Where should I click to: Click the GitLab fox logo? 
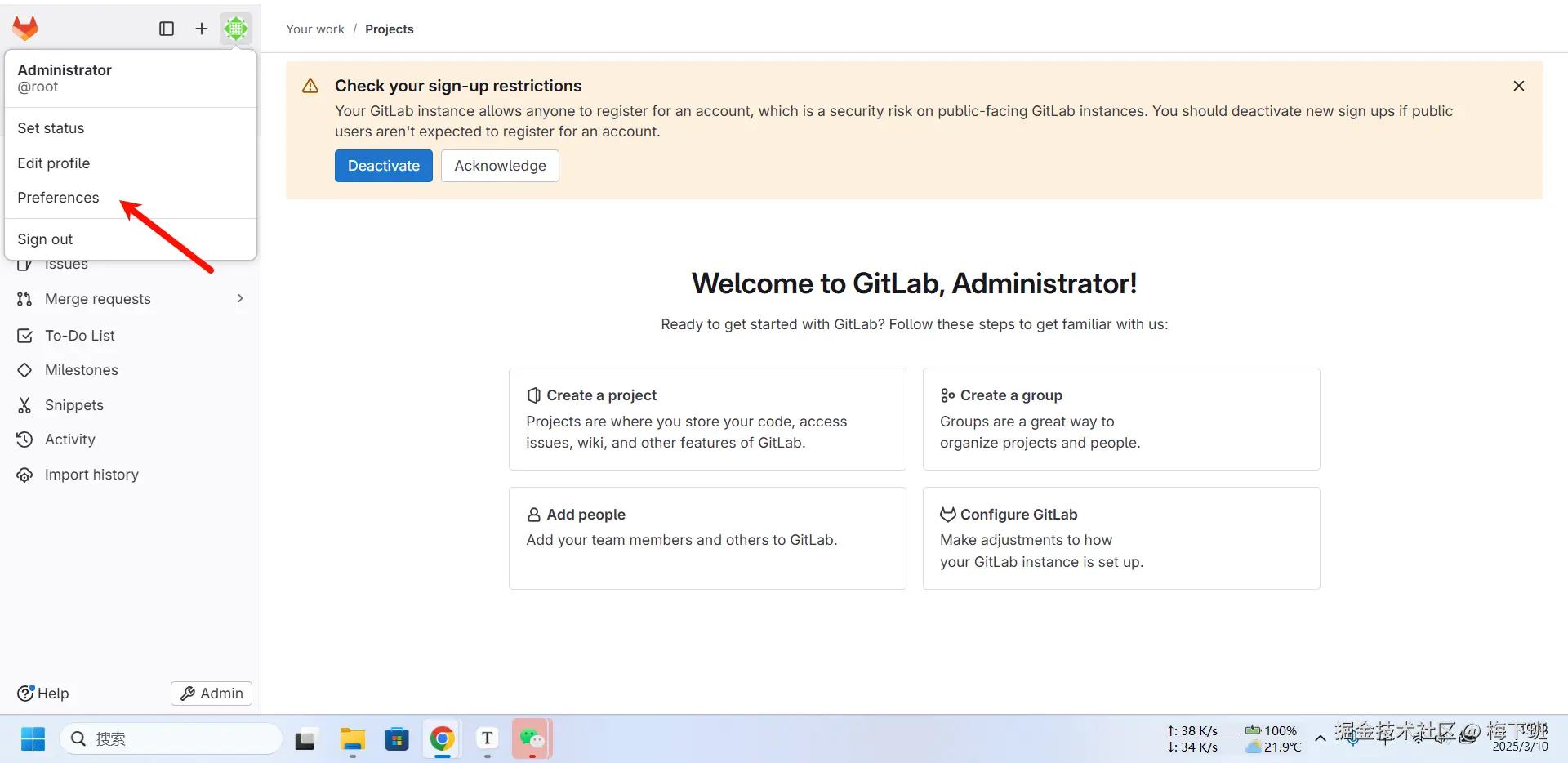tap(25, 29)
